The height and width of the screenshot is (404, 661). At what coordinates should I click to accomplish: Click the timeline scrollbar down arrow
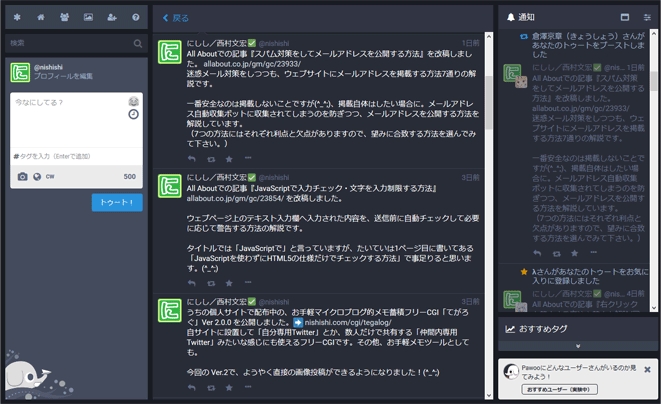[x=489, y=395]
